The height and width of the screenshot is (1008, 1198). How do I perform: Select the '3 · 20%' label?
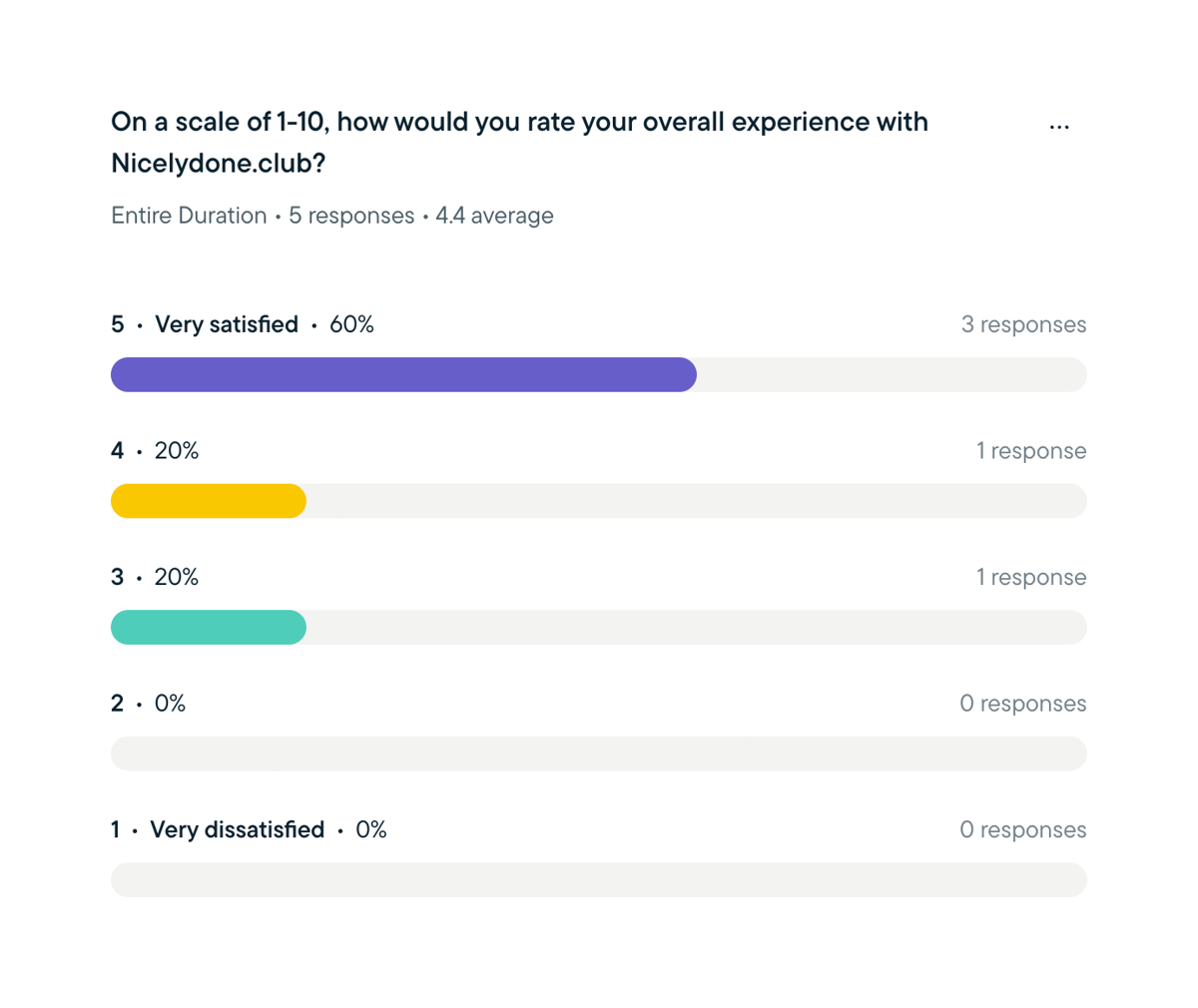(155, 577)
